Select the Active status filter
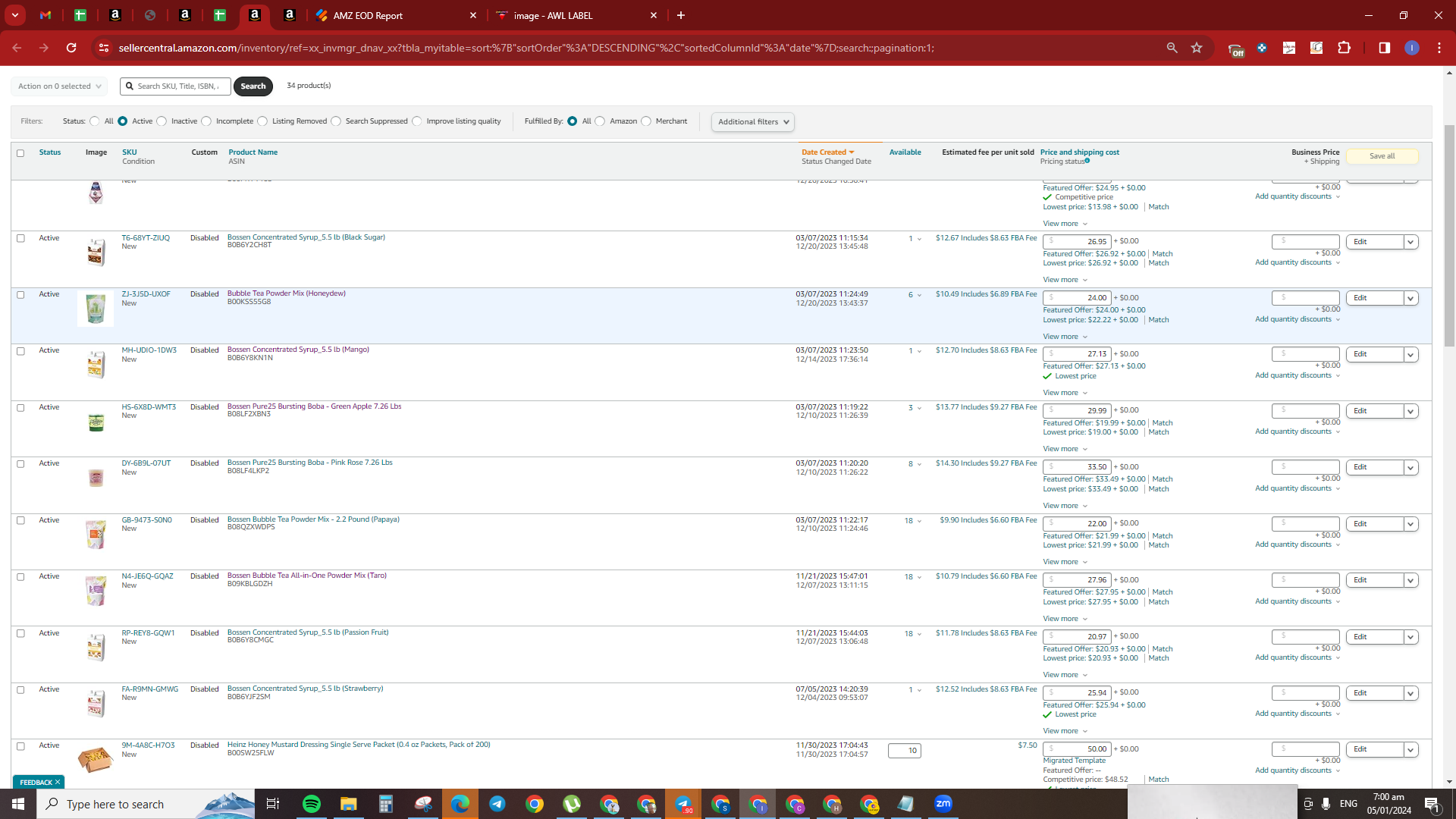 [122, 121]
